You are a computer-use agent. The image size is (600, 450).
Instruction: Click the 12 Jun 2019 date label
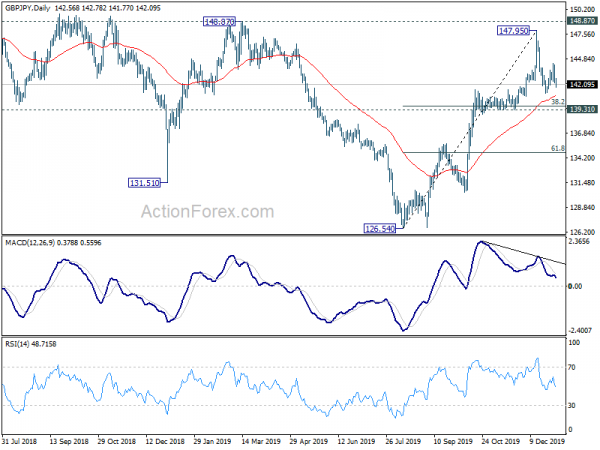coord(357,441)
